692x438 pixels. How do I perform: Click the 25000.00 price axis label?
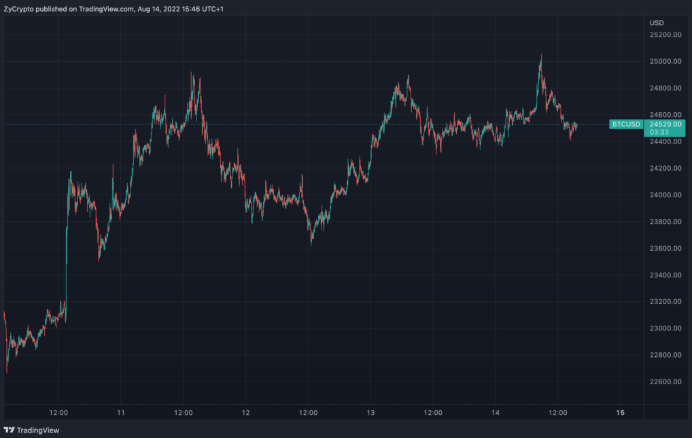point(666,61)
